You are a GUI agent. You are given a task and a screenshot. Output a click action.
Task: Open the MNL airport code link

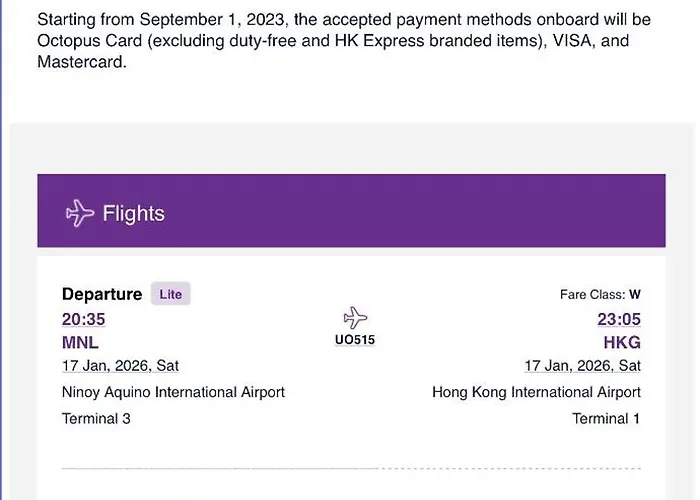pyautogui.click(x=80, y=343)
